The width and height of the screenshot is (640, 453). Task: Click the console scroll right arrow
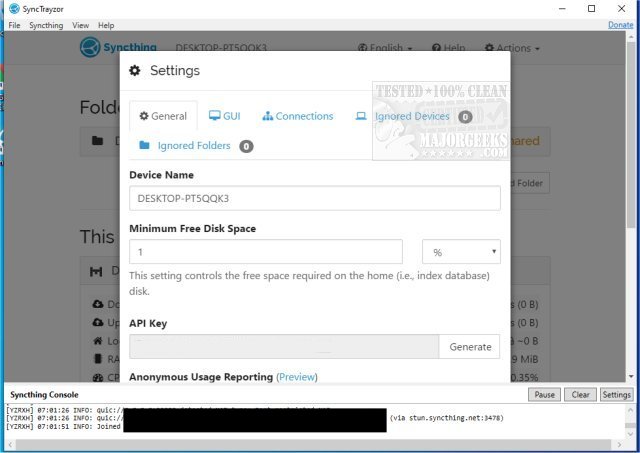pos(619,445)
